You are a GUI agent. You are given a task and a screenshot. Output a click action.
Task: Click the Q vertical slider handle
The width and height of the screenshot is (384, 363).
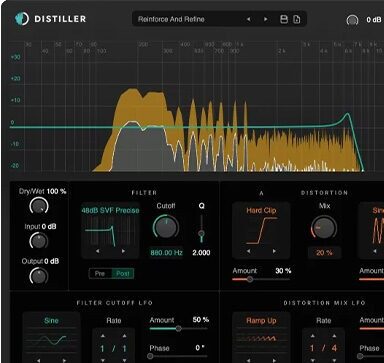(x=201, y=234)
